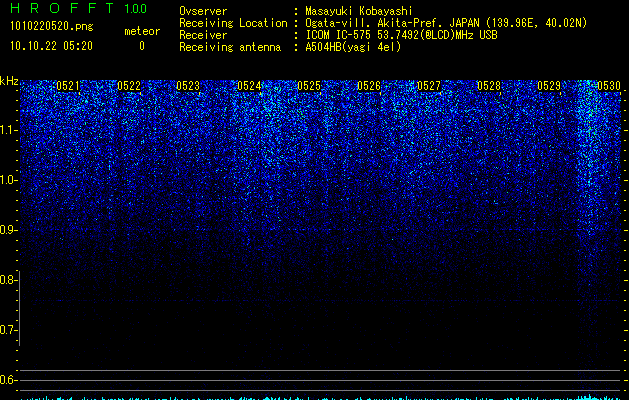Click the ICOM IC-575 receiver line
The image size is (629, 400).
pyautogui.click(x=401, y=35)
